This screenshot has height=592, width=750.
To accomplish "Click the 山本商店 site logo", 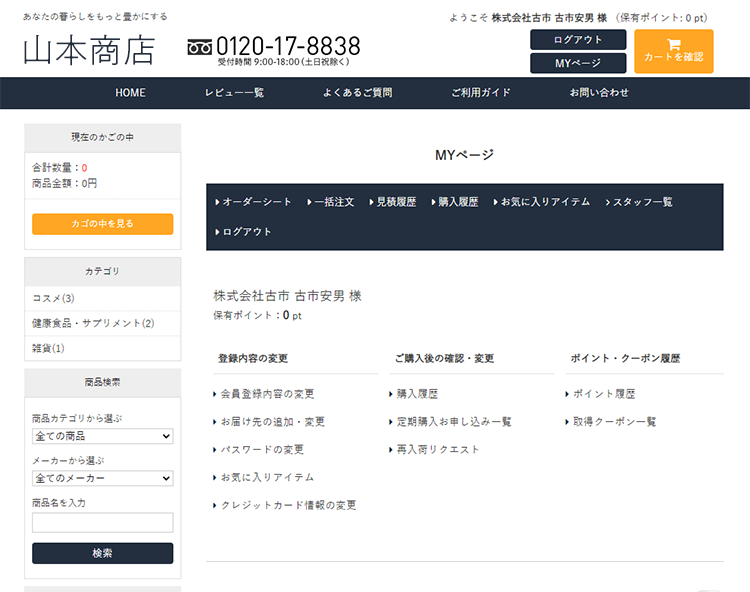I will coord(90,50).
